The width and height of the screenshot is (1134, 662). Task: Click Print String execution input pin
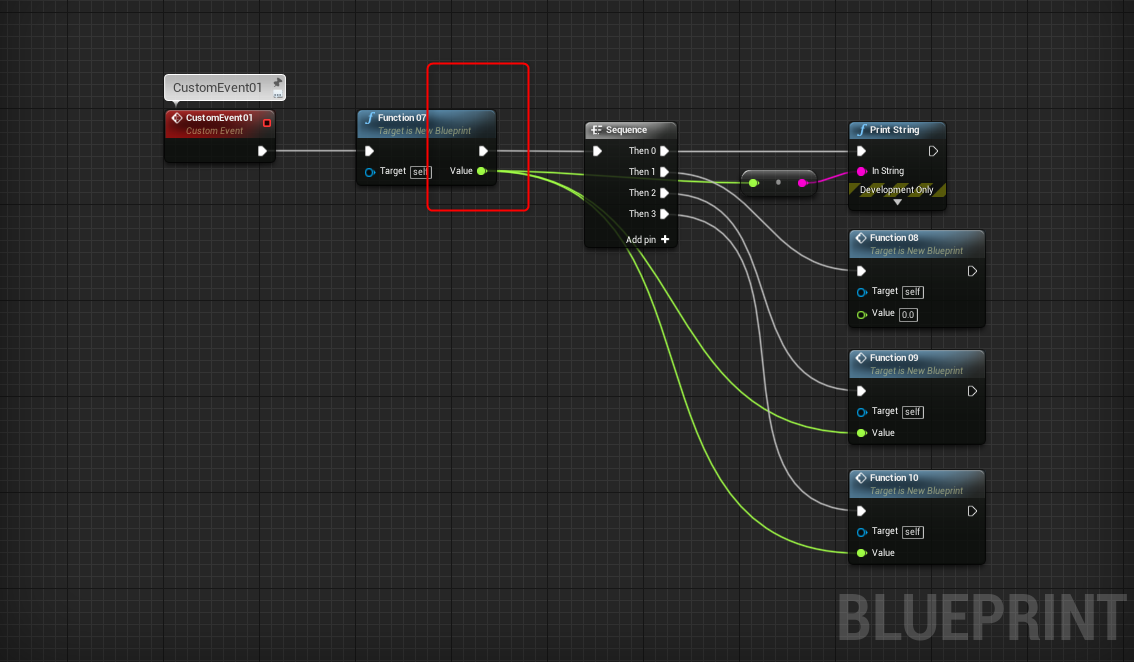coord(861,151)
